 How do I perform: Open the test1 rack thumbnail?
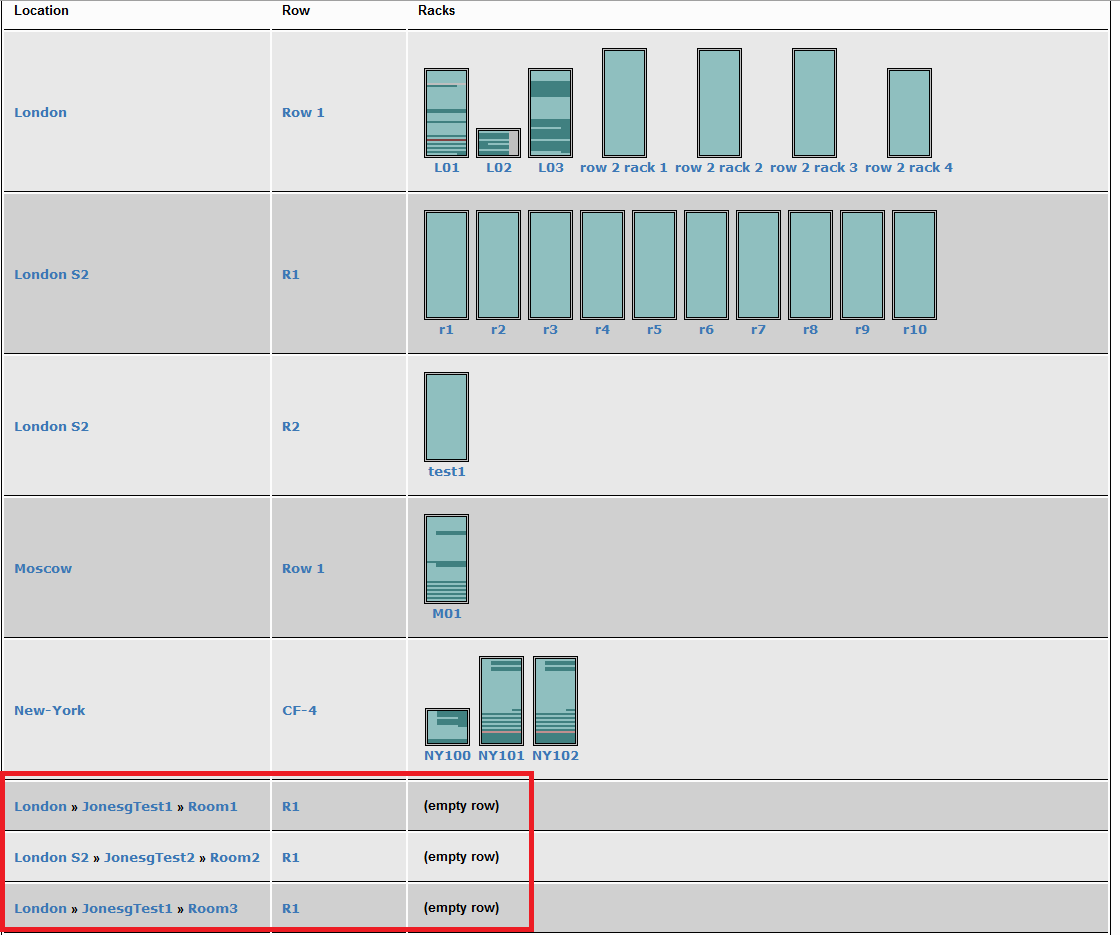point(446,417)
